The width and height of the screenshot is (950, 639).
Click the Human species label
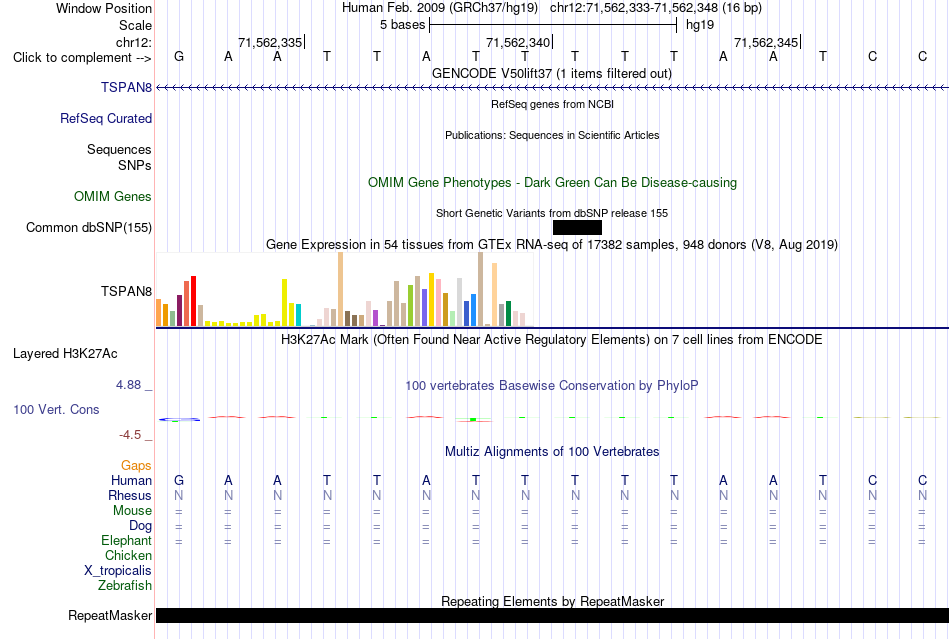click(x=131, y=480)
